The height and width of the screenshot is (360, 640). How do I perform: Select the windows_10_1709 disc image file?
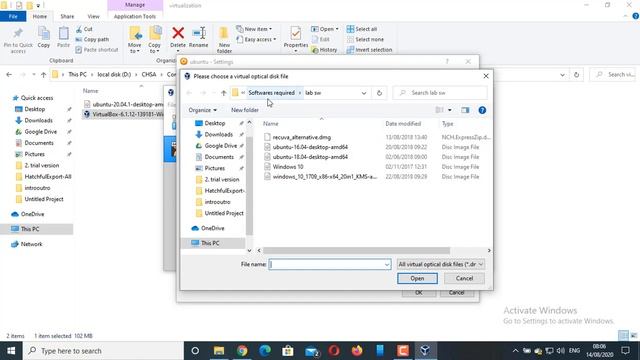pos(324,177)
